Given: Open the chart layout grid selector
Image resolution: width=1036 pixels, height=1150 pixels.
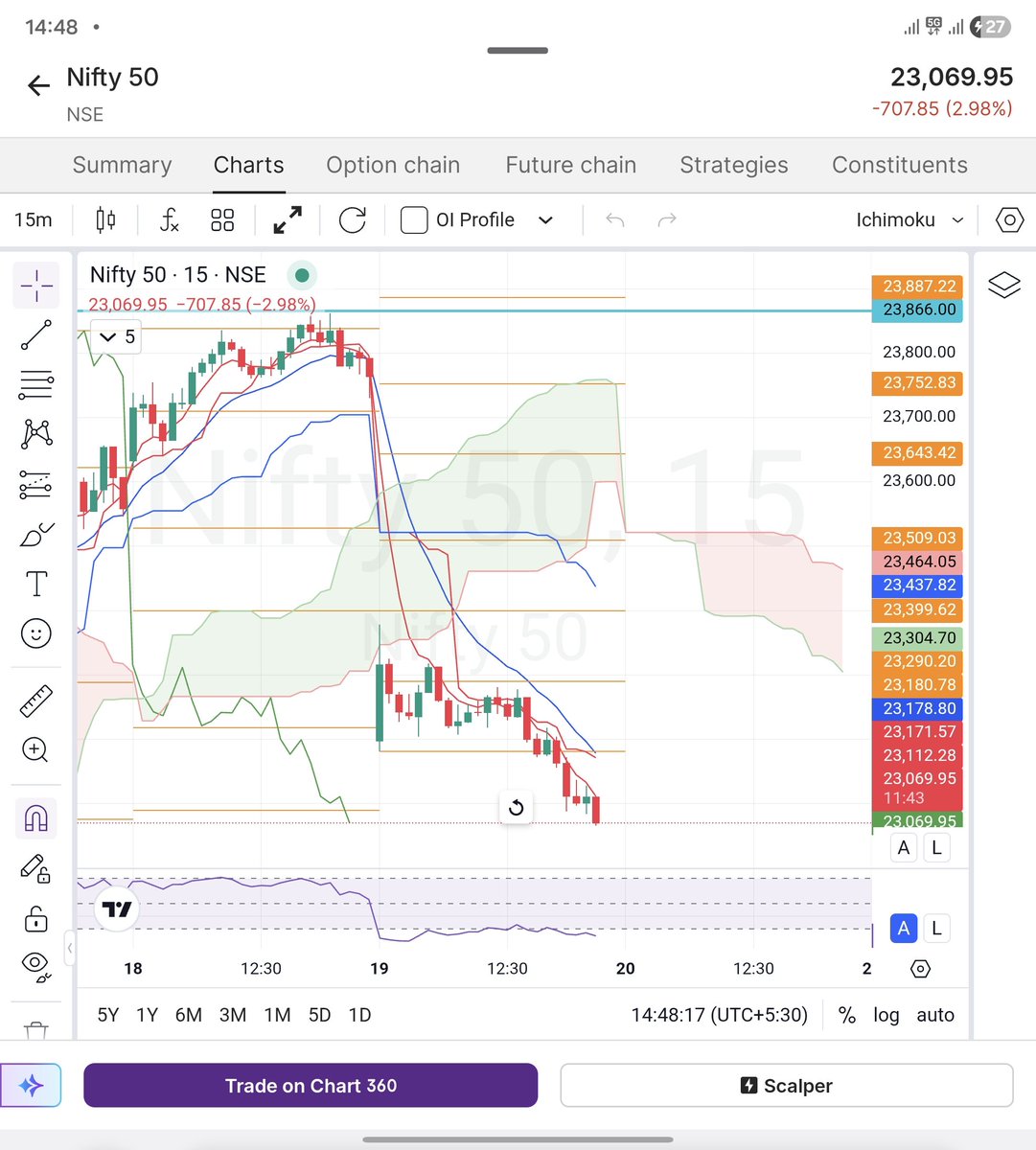Looking at the screenshot, I should tap(222, 220).
